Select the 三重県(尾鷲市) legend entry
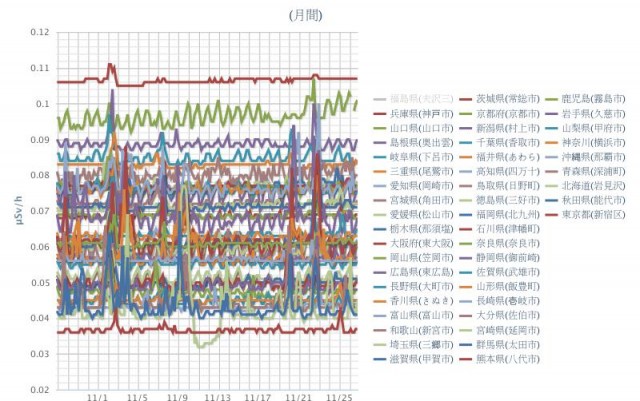 pos(413,171)
